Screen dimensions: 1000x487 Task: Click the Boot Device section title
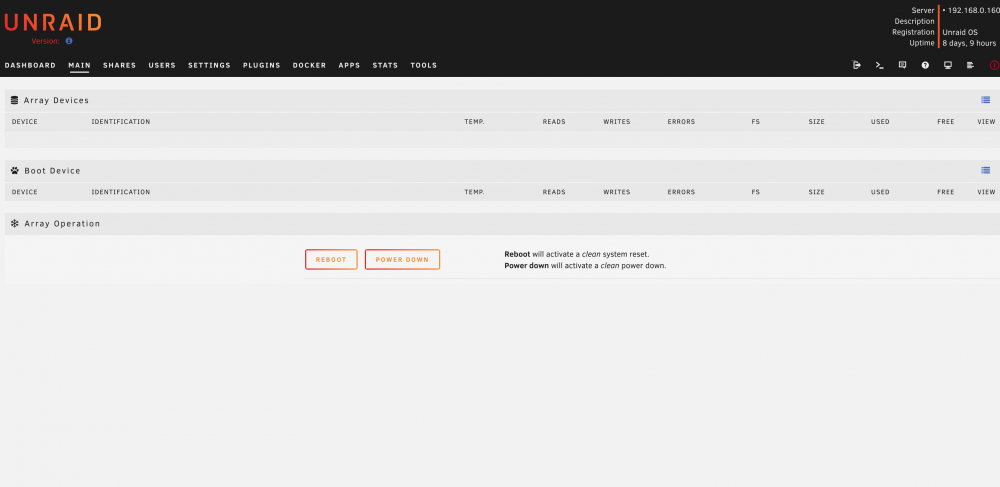tap(52, 171)
